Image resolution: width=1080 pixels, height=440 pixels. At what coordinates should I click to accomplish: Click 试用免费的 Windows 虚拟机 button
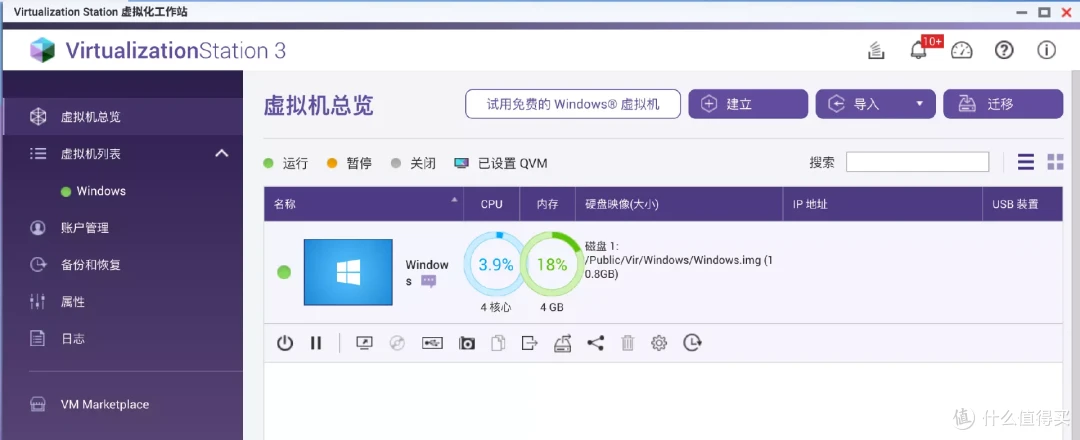573,104
